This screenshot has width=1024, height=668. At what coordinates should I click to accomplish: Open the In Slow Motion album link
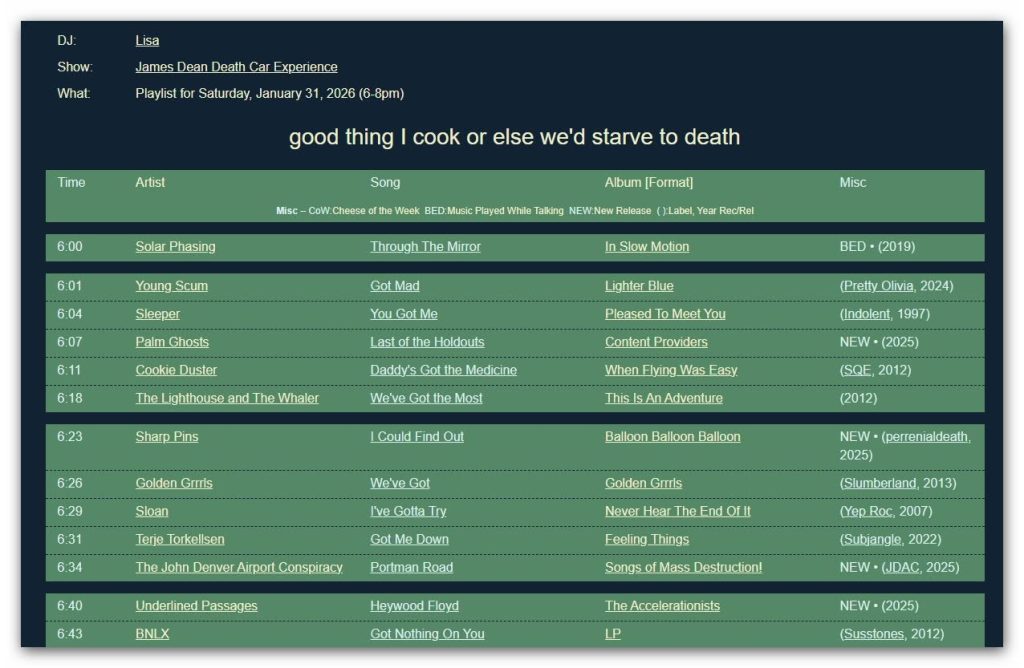pyautogui.click(x=647, y=247)
